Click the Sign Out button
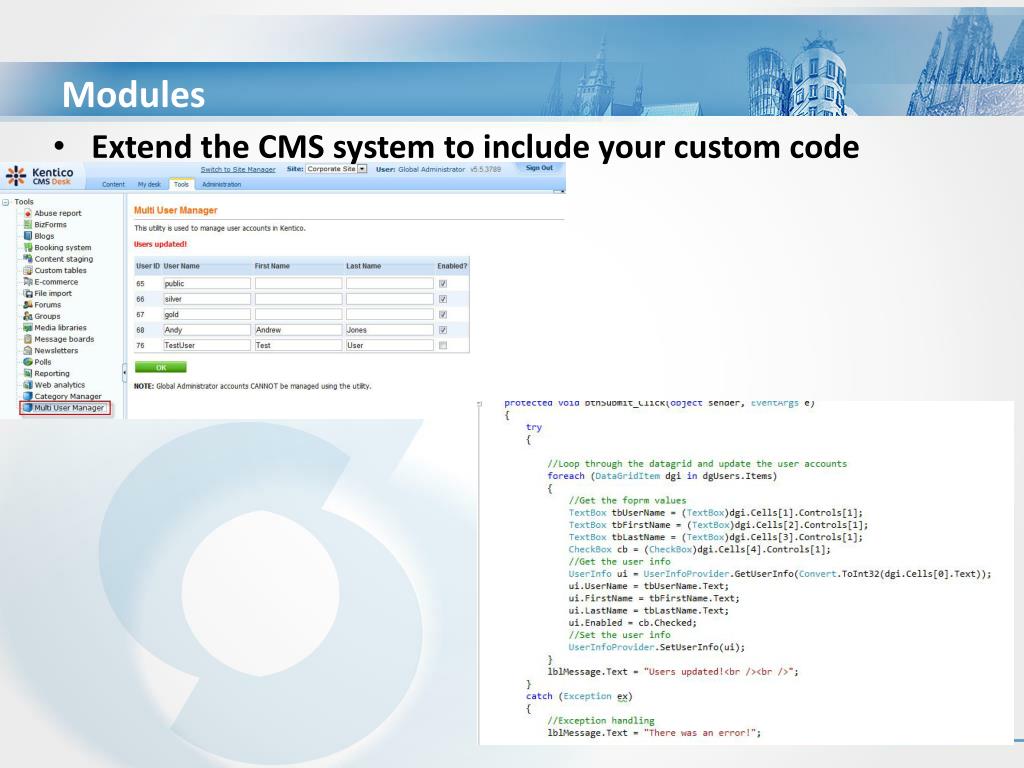 click(x=539, y=168)
